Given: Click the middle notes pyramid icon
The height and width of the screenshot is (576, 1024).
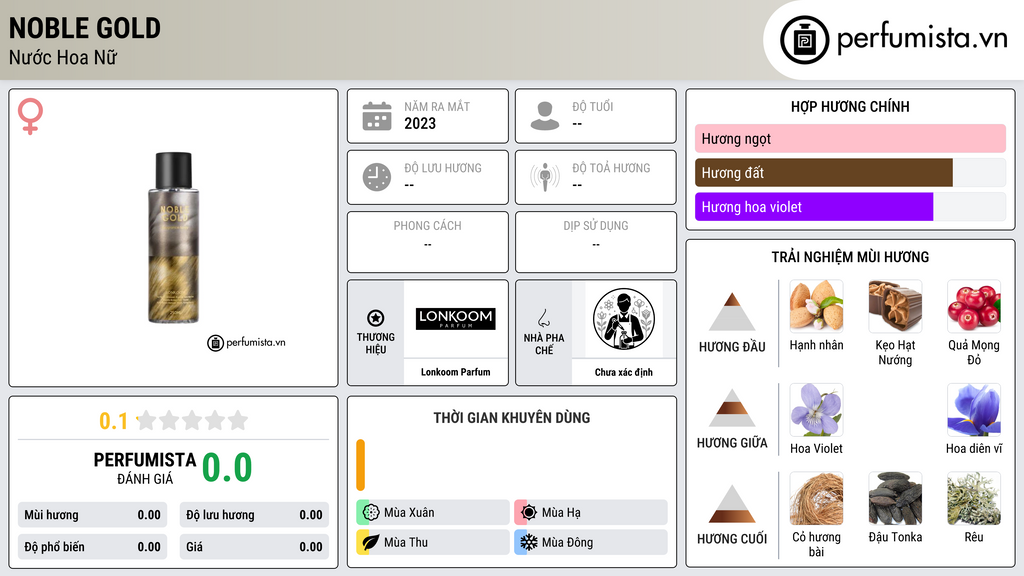Looking at the screenshot, I should click(x=732, y=408).
